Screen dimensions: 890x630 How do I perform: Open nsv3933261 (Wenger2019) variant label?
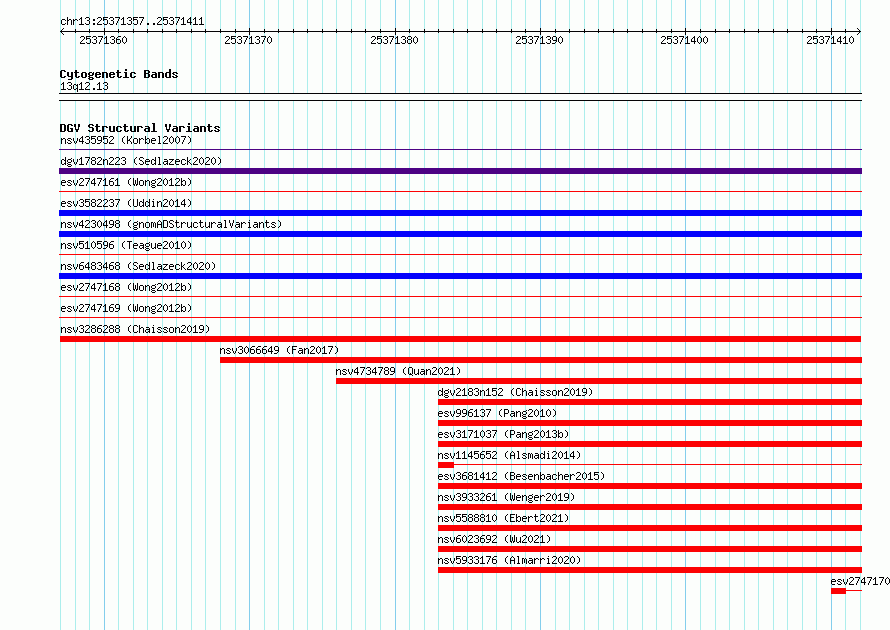(x=506, y=497)
